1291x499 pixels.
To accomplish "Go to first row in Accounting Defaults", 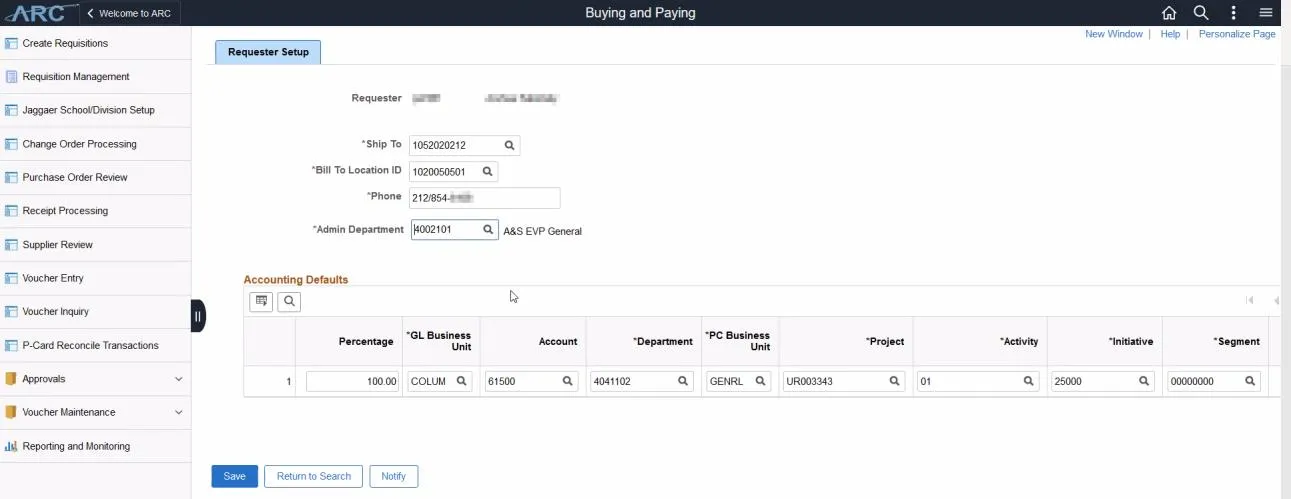I will 1250,301.
